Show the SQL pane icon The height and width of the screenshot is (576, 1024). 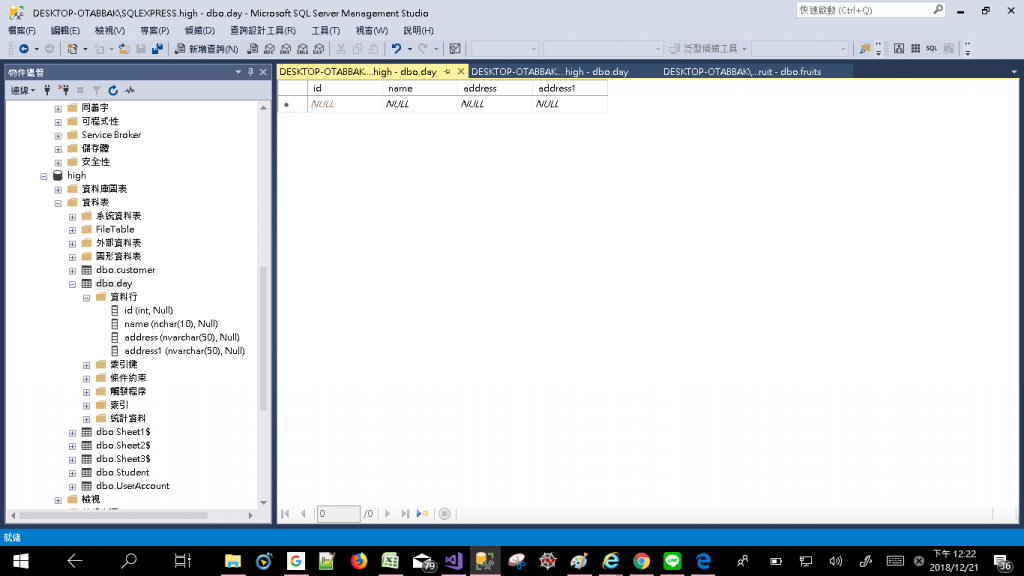tap(932, 49)
